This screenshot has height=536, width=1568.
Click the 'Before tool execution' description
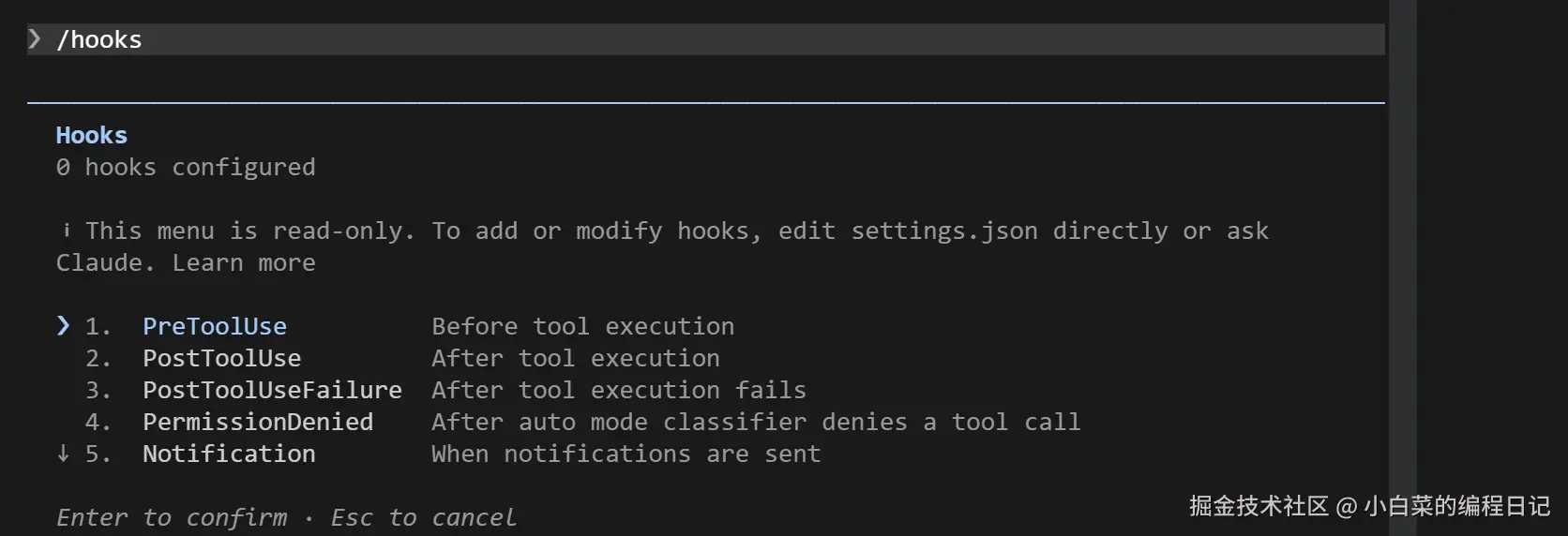[x=582, y=326]
